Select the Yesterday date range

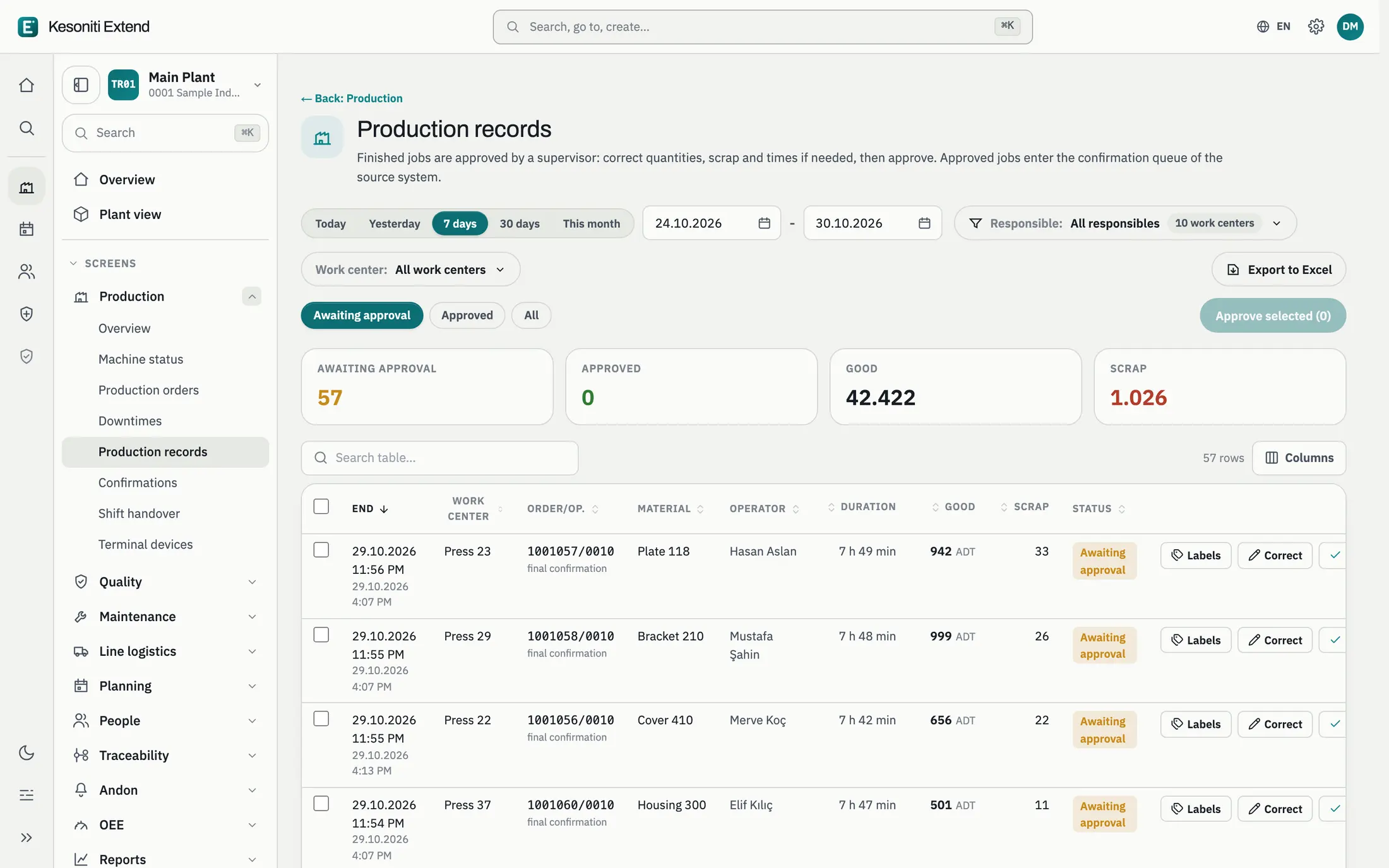[394, 223]
